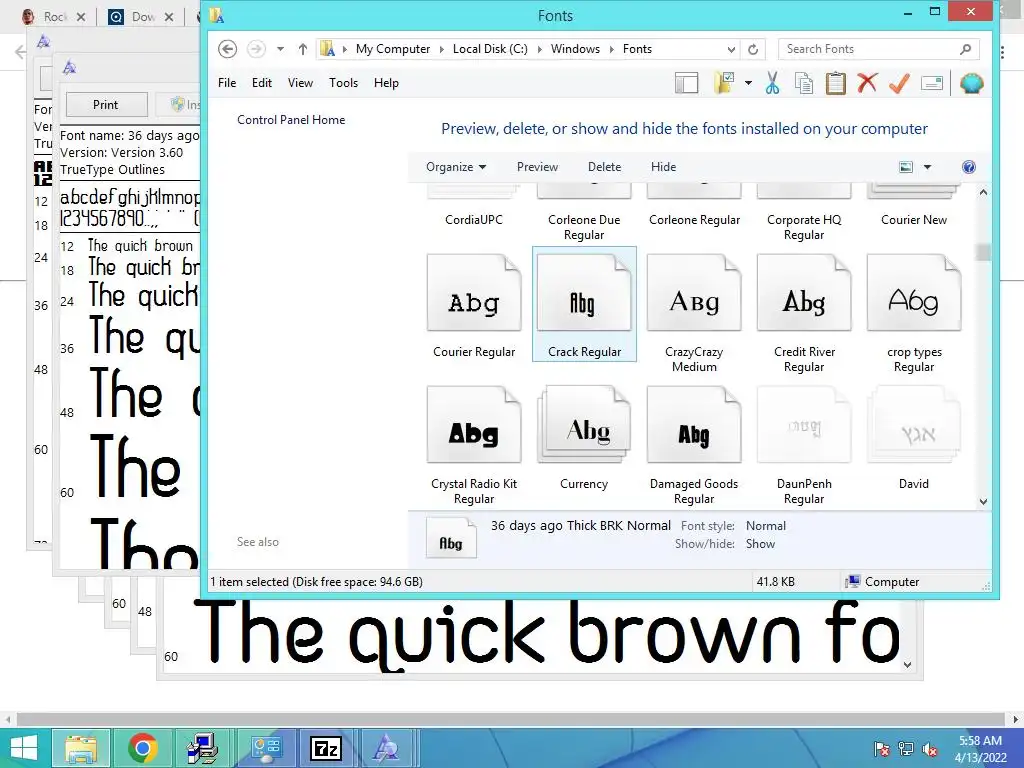Click Windows breadcrumb in address bar
Image resolution: width=1024 pixels, height=768 pixels.
point(575,49)
